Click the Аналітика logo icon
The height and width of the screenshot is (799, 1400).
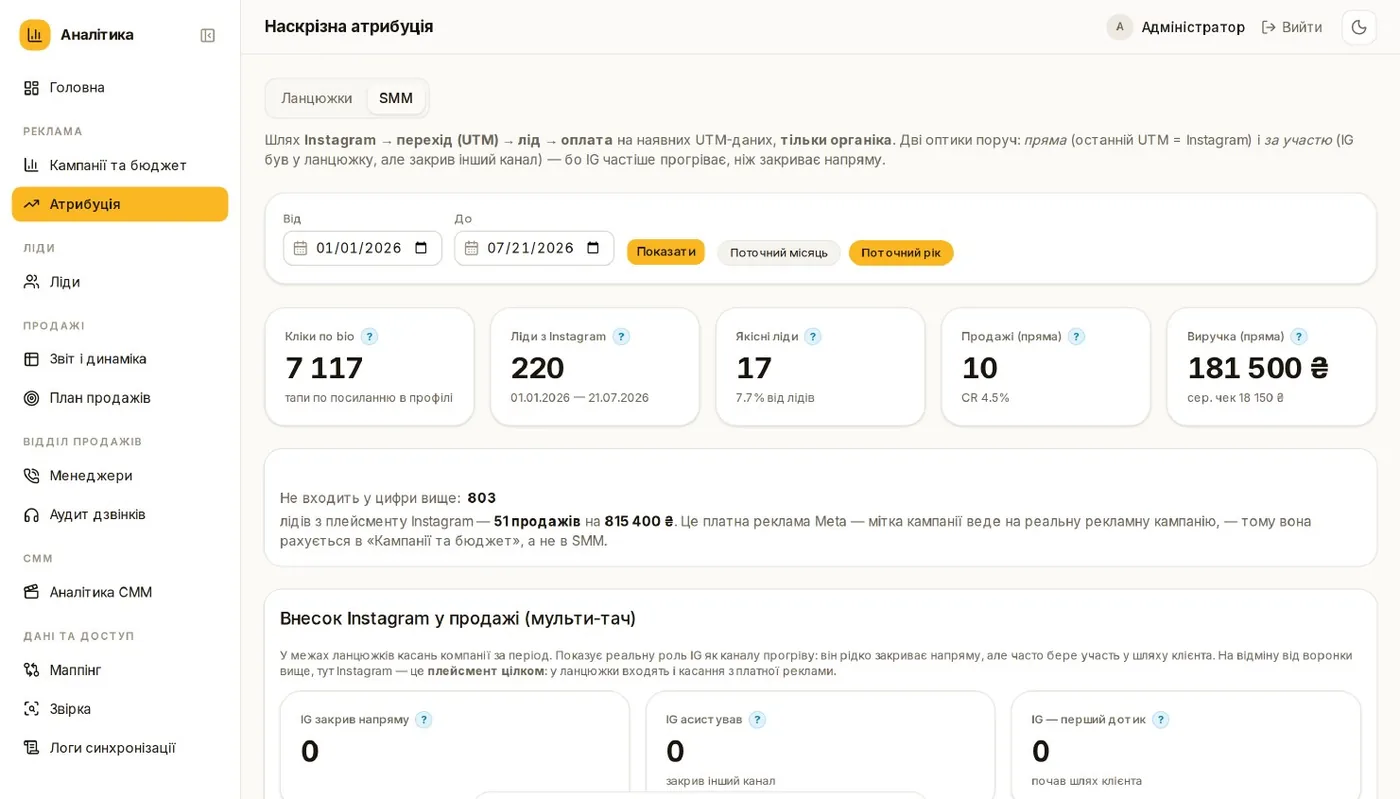(x=35, y=35)
